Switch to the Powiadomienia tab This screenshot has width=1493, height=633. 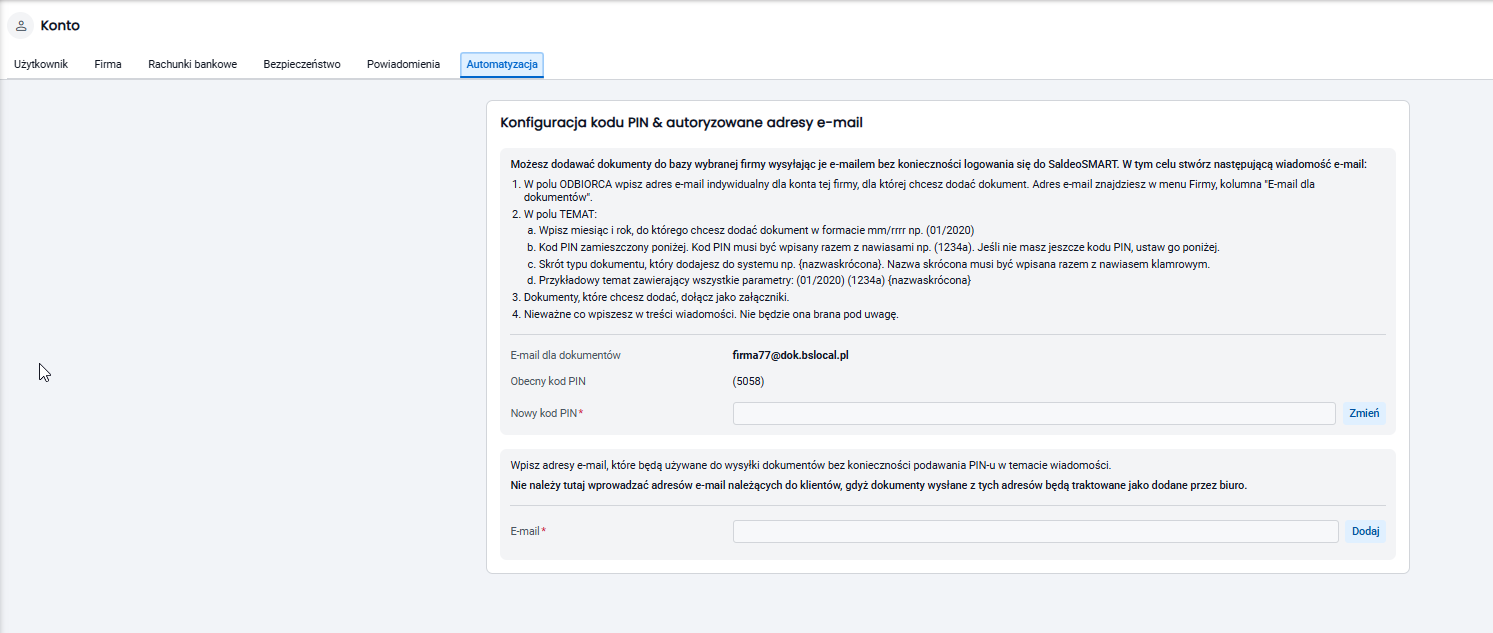pyautogui.click(x=403, y=64)
